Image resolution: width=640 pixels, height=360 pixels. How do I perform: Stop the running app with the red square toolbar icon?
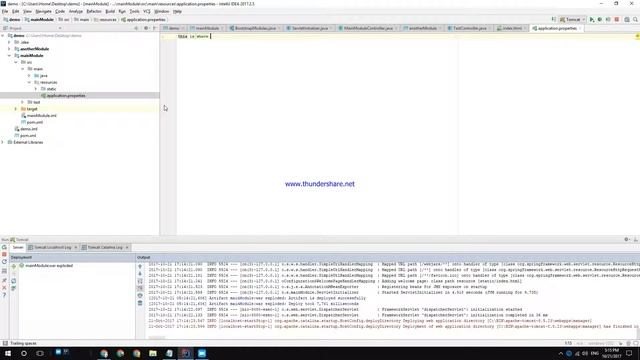617,20
